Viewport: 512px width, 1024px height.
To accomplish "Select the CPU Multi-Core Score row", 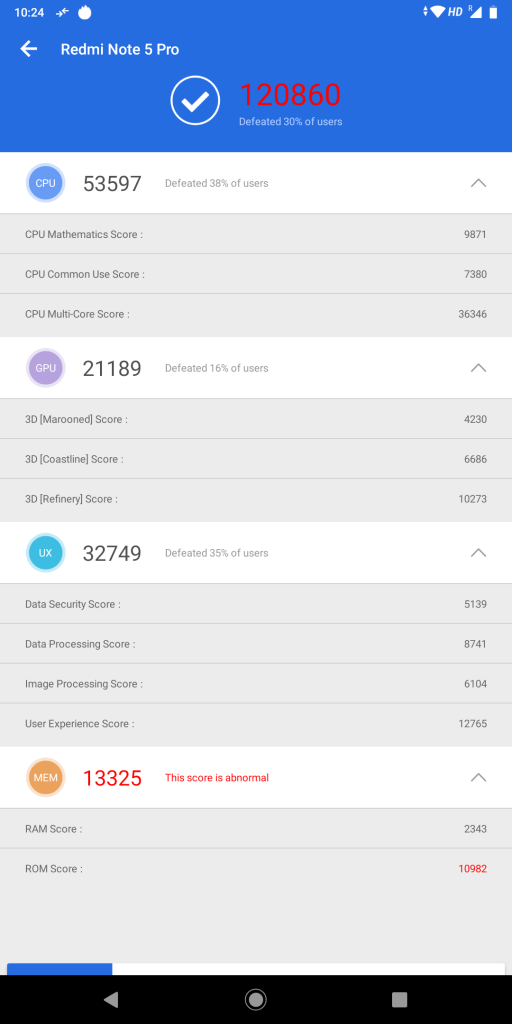I will pyautogui.click(x=256, y=314).
